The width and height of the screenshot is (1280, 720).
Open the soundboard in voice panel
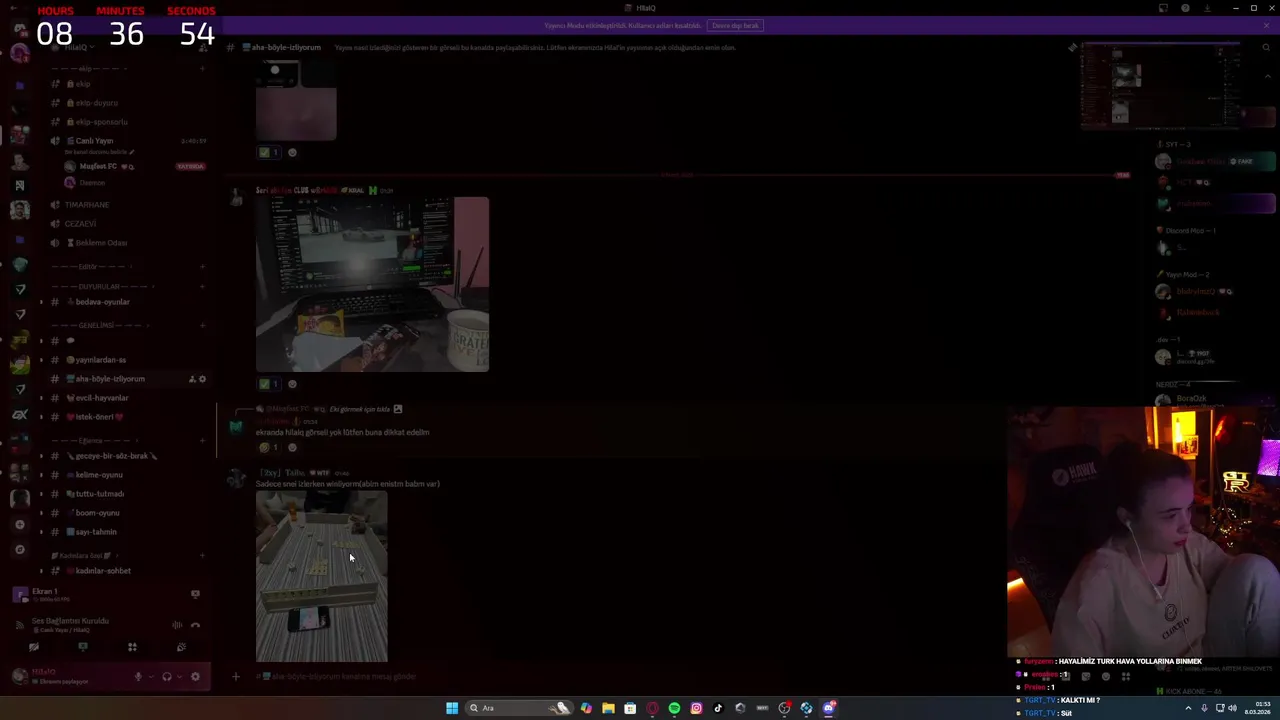pos(181,647)
